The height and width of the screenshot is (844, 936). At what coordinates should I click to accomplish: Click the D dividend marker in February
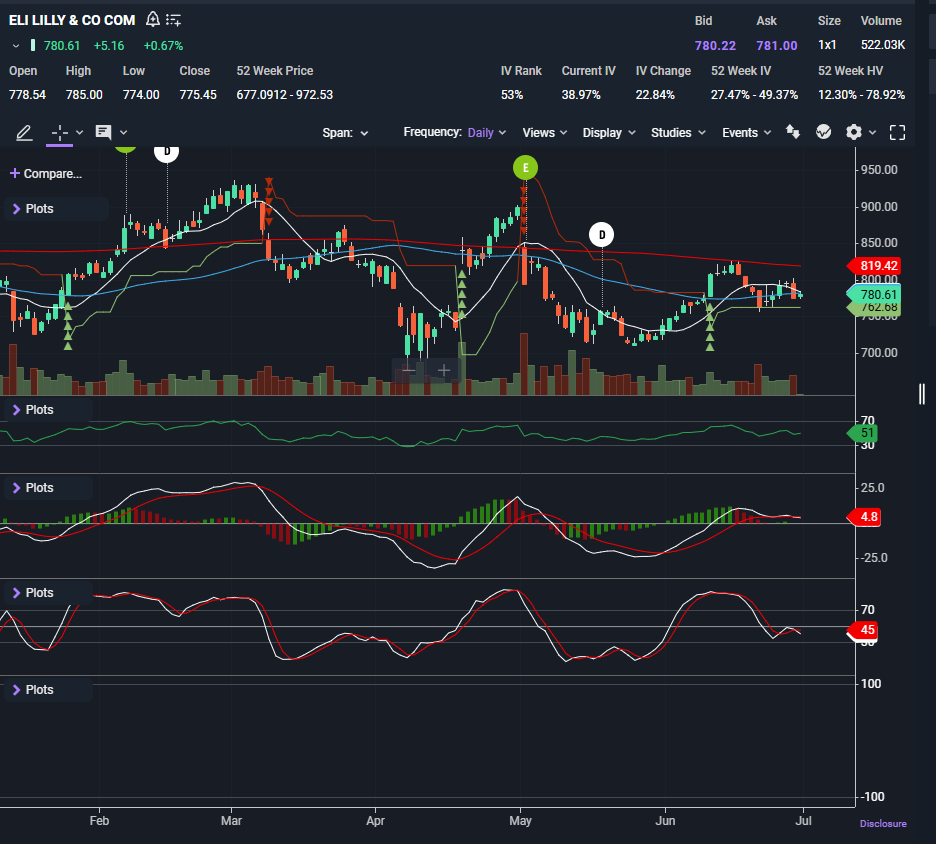(167, 152)
